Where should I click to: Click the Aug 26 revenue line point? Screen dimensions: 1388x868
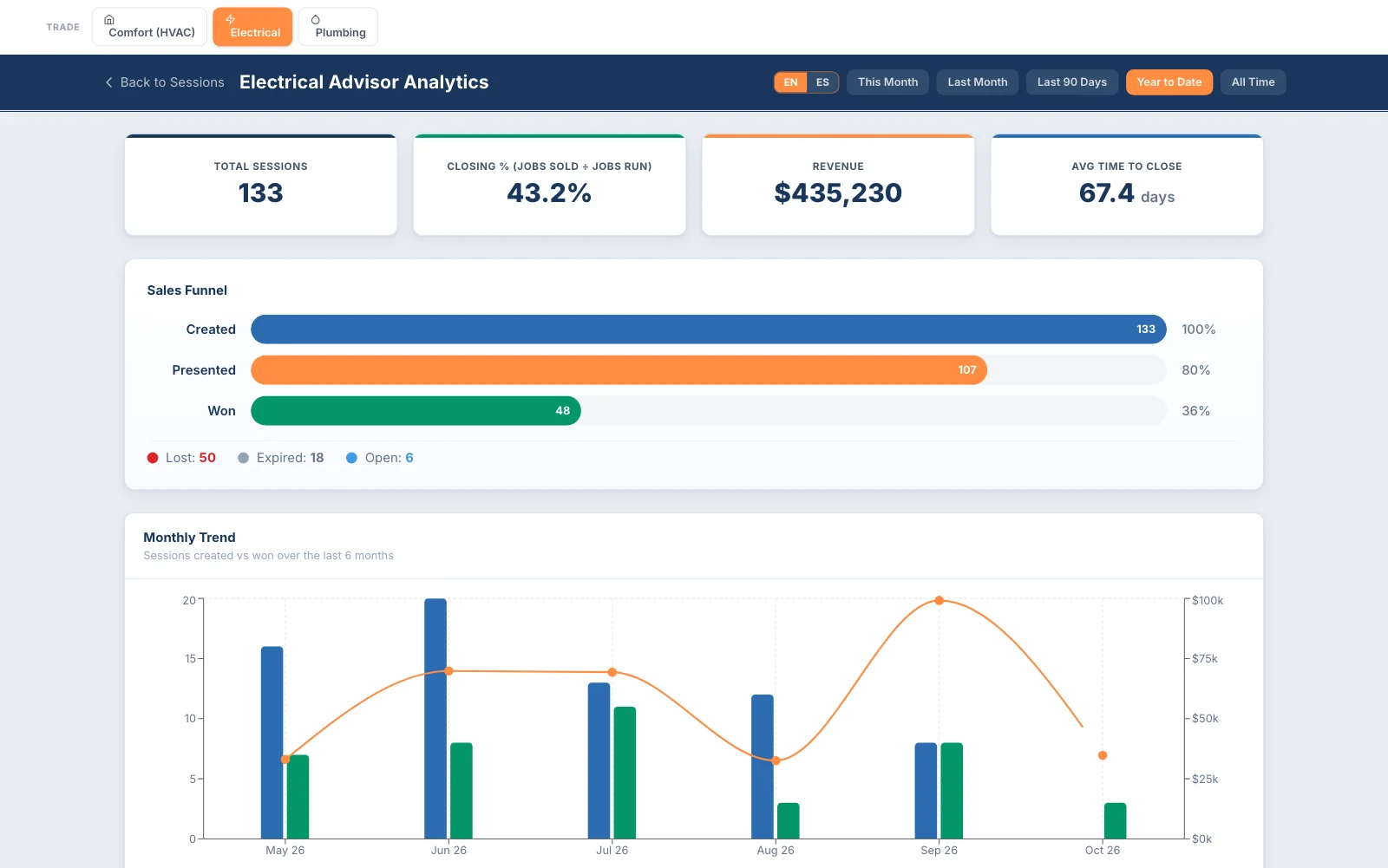tap(776, 760)
